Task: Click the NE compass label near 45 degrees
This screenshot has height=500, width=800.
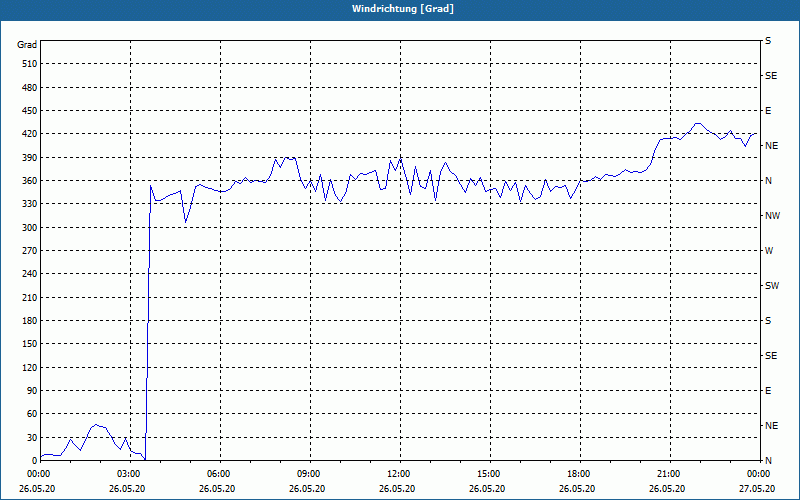Action: coord(771,426)
